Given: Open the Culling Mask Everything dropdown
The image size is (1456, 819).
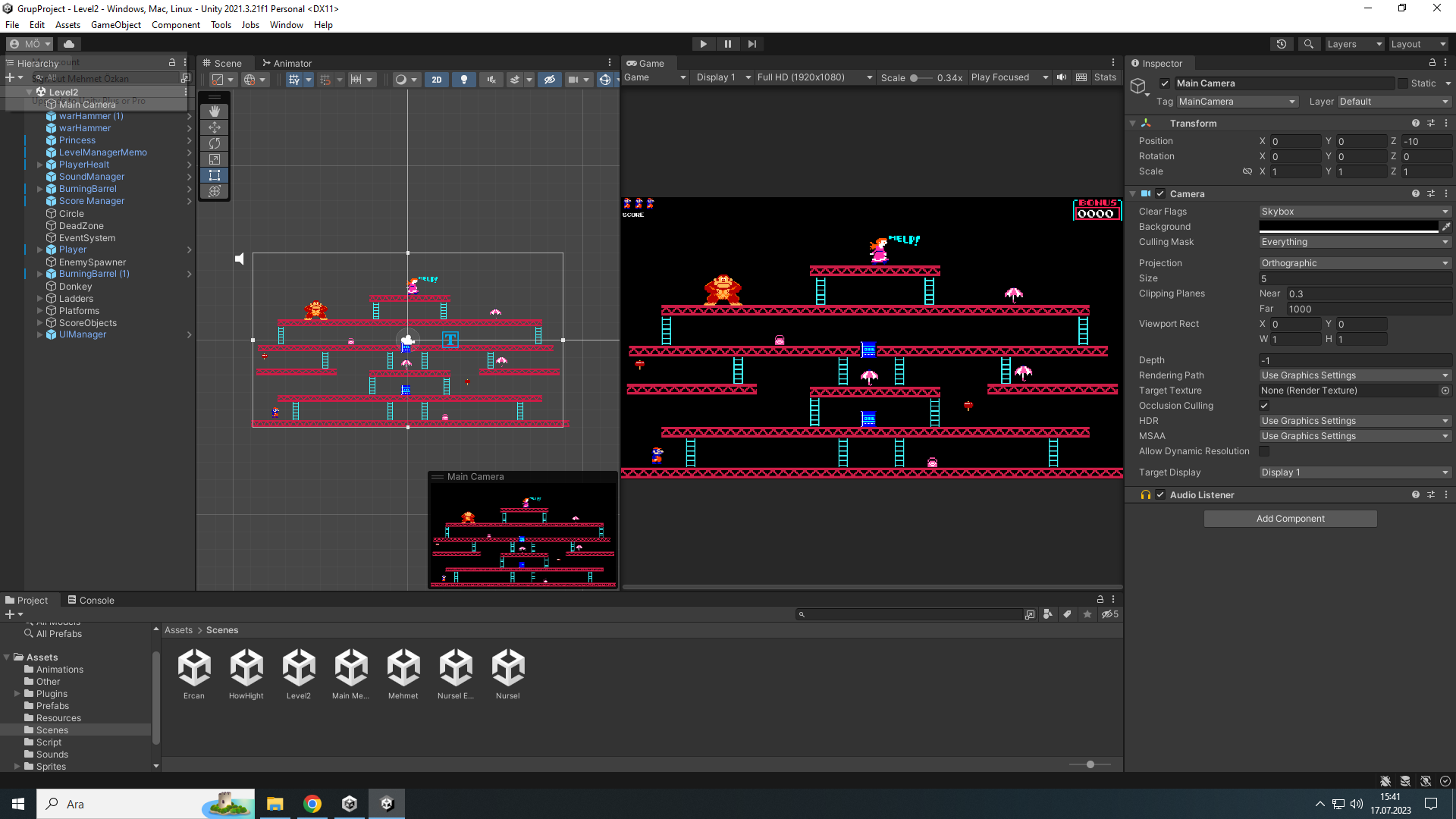Looking at the screenshot, I should point(1354,242).
